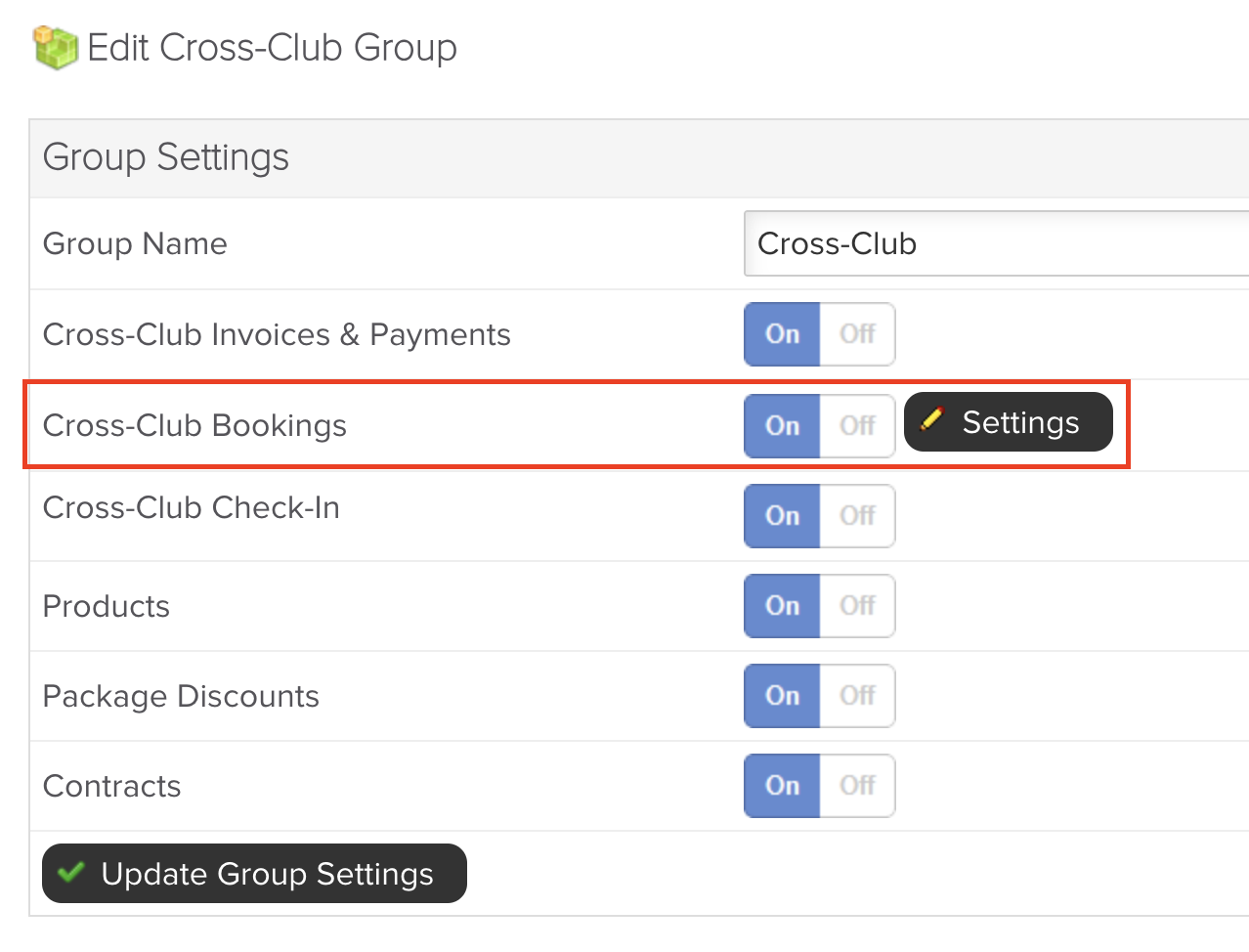Click the green checkmark on Update button
Viewport: 1249px width, 952px height.
tap(70, 872)
